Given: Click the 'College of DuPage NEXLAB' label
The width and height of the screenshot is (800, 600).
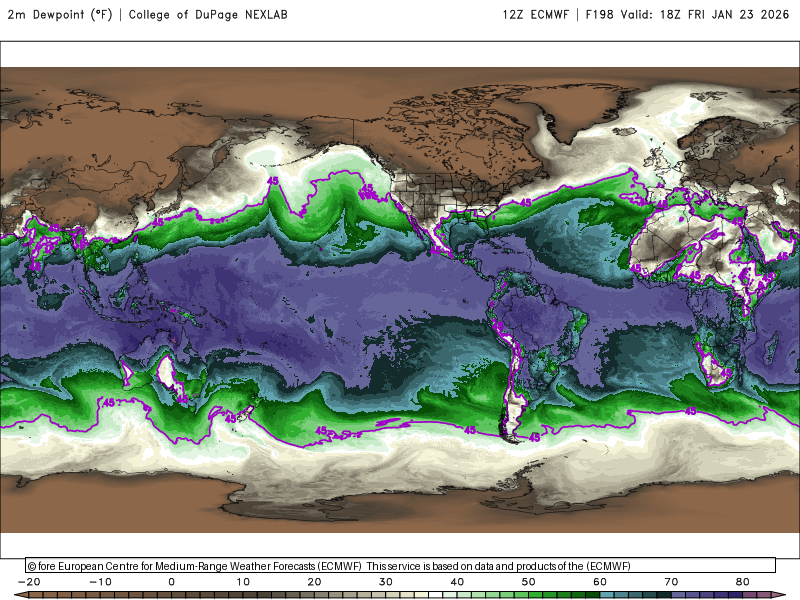Looking at the screenshot, I should pos(208,14).
